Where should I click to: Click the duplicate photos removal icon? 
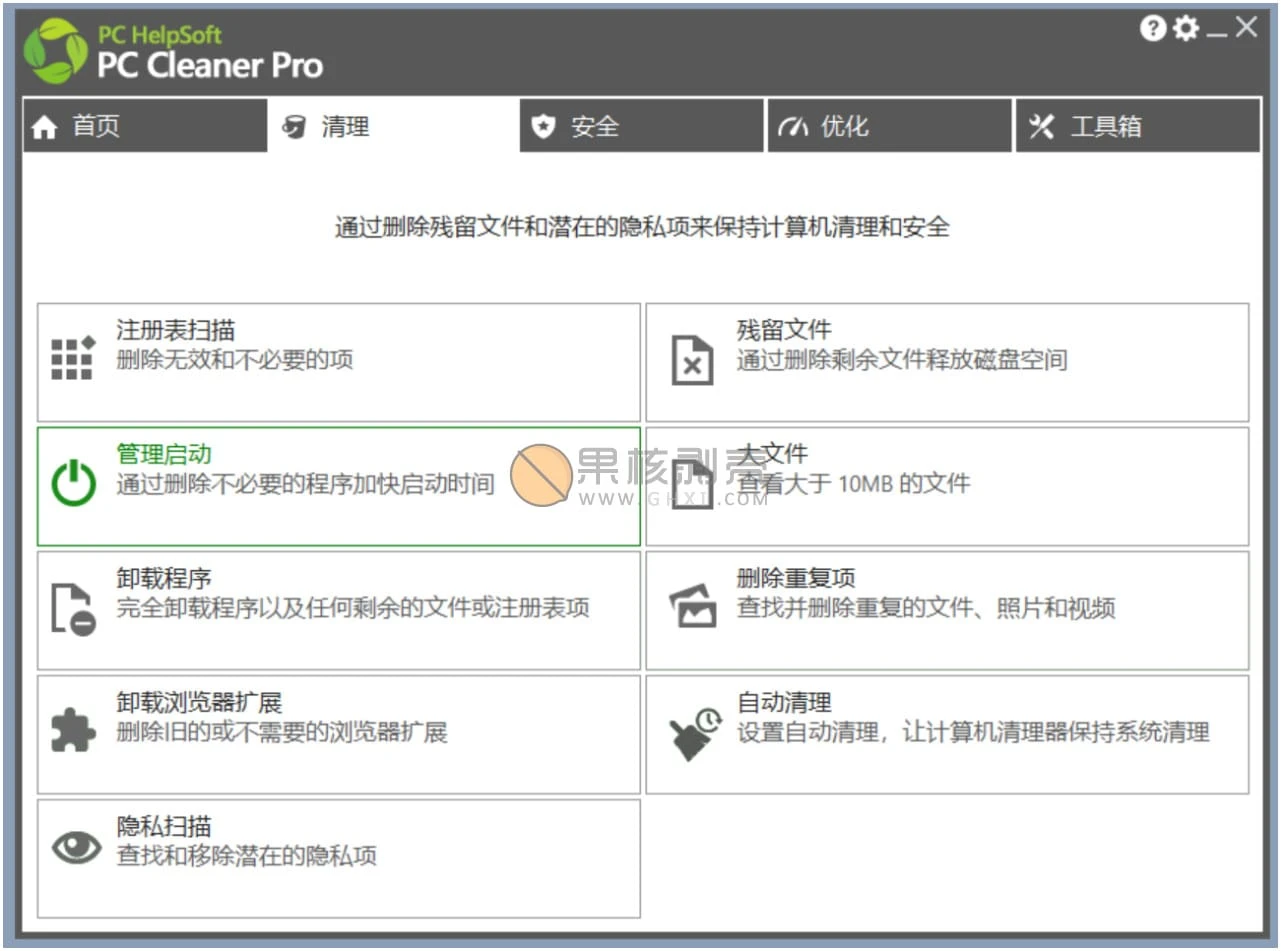693,607
